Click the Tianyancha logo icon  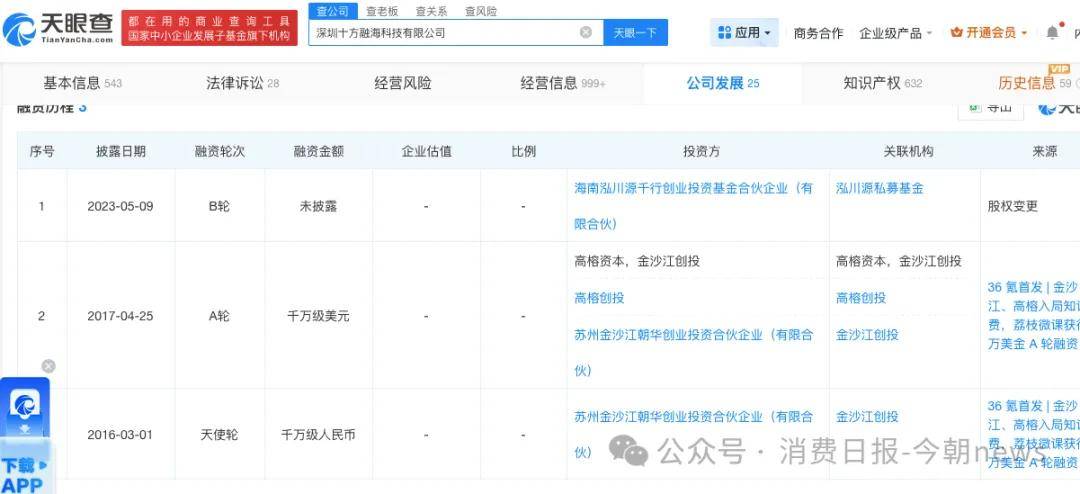point(20,29)
